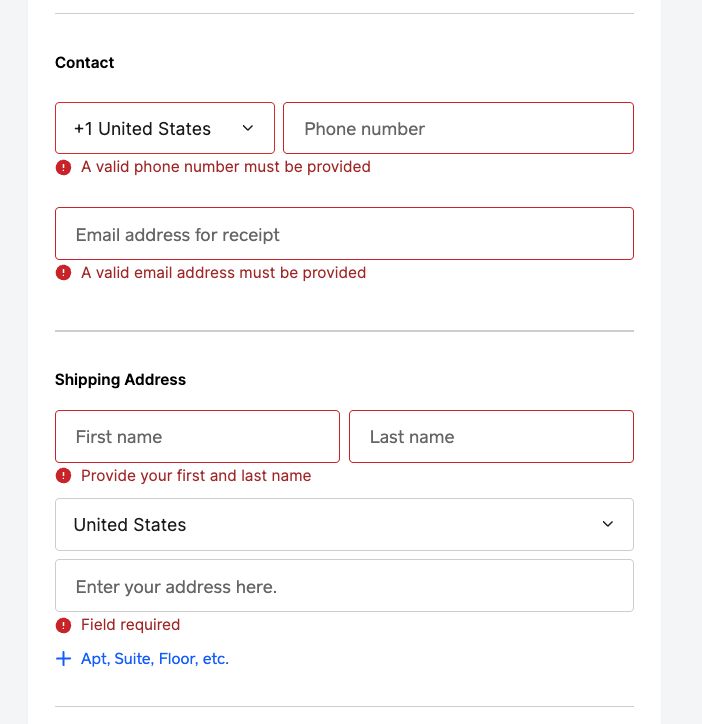Select the First name input
Image resolution: width=702 pixels, height=724 pixels.
click(197, 436)
